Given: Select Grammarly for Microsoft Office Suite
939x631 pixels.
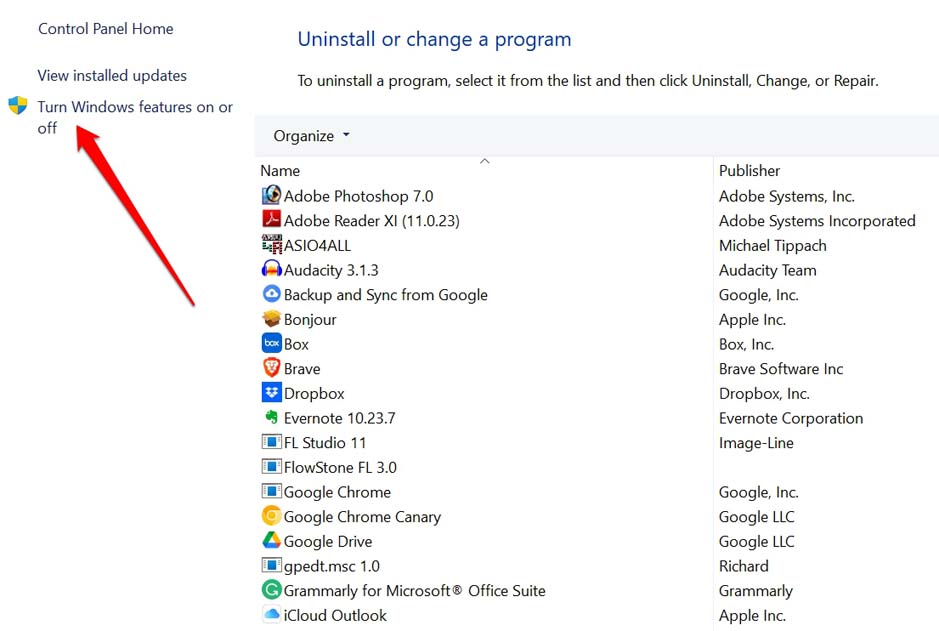Looking at the screenshot, I should point(414,591).
